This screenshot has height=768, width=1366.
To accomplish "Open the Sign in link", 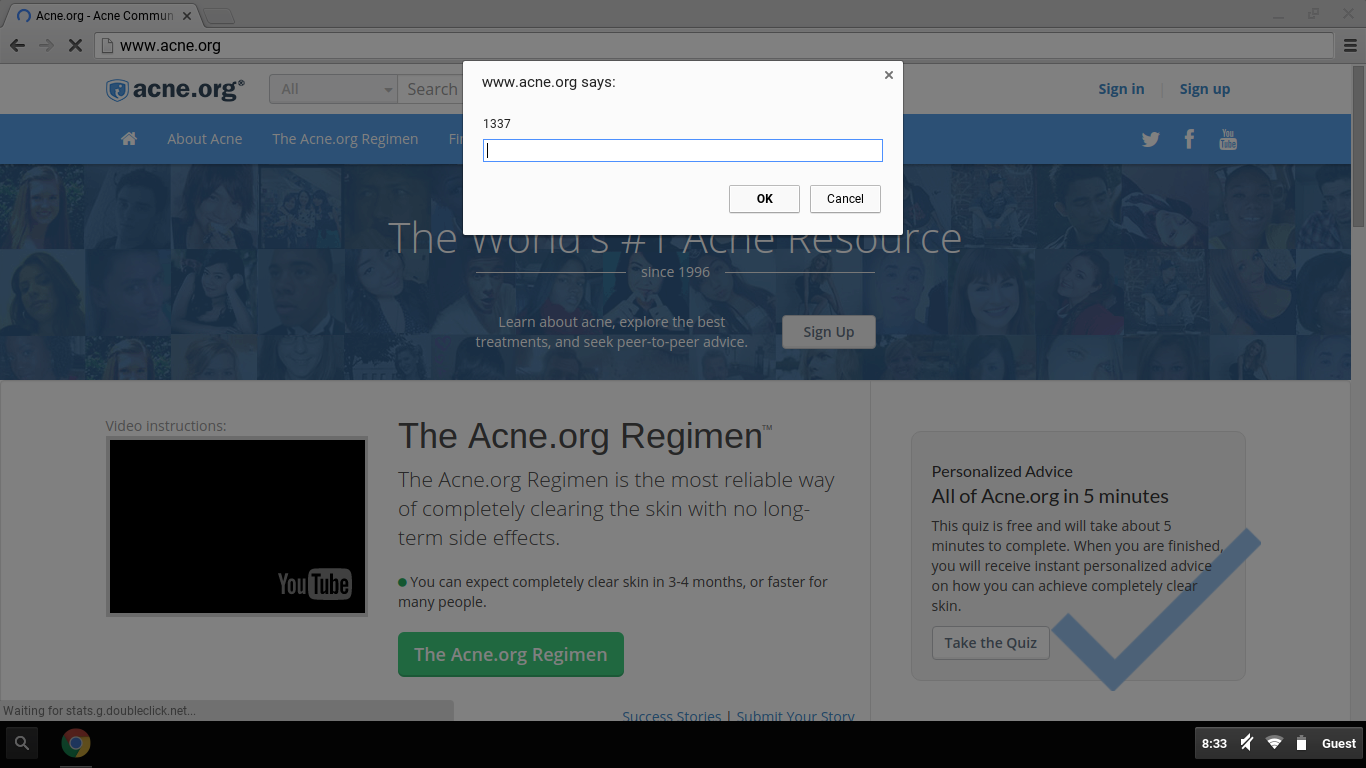I will tap(1121, 89).
